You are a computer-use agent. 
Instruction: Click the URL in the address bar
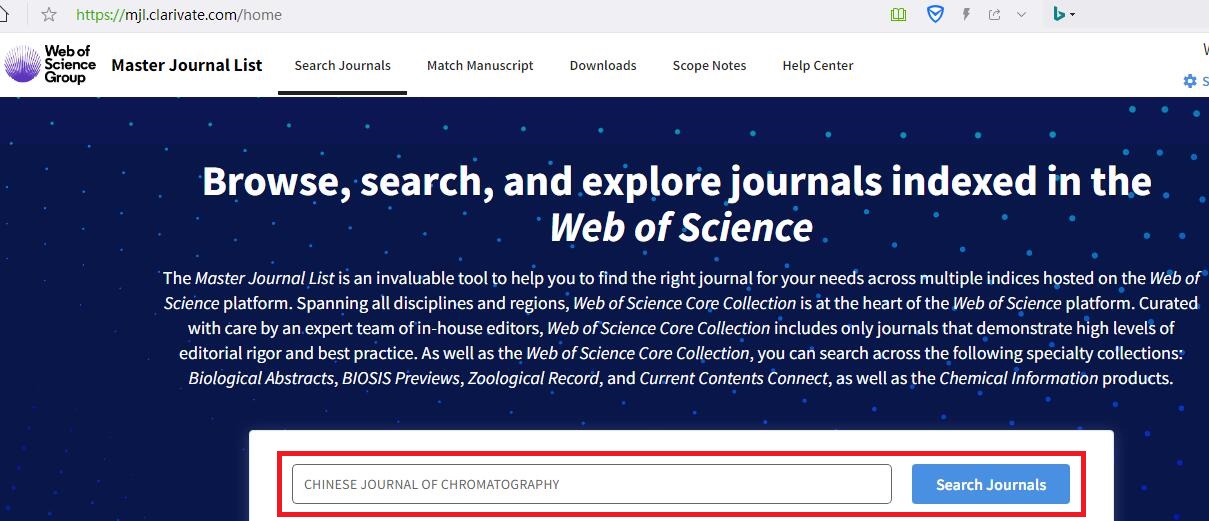(x=179, y=15)
